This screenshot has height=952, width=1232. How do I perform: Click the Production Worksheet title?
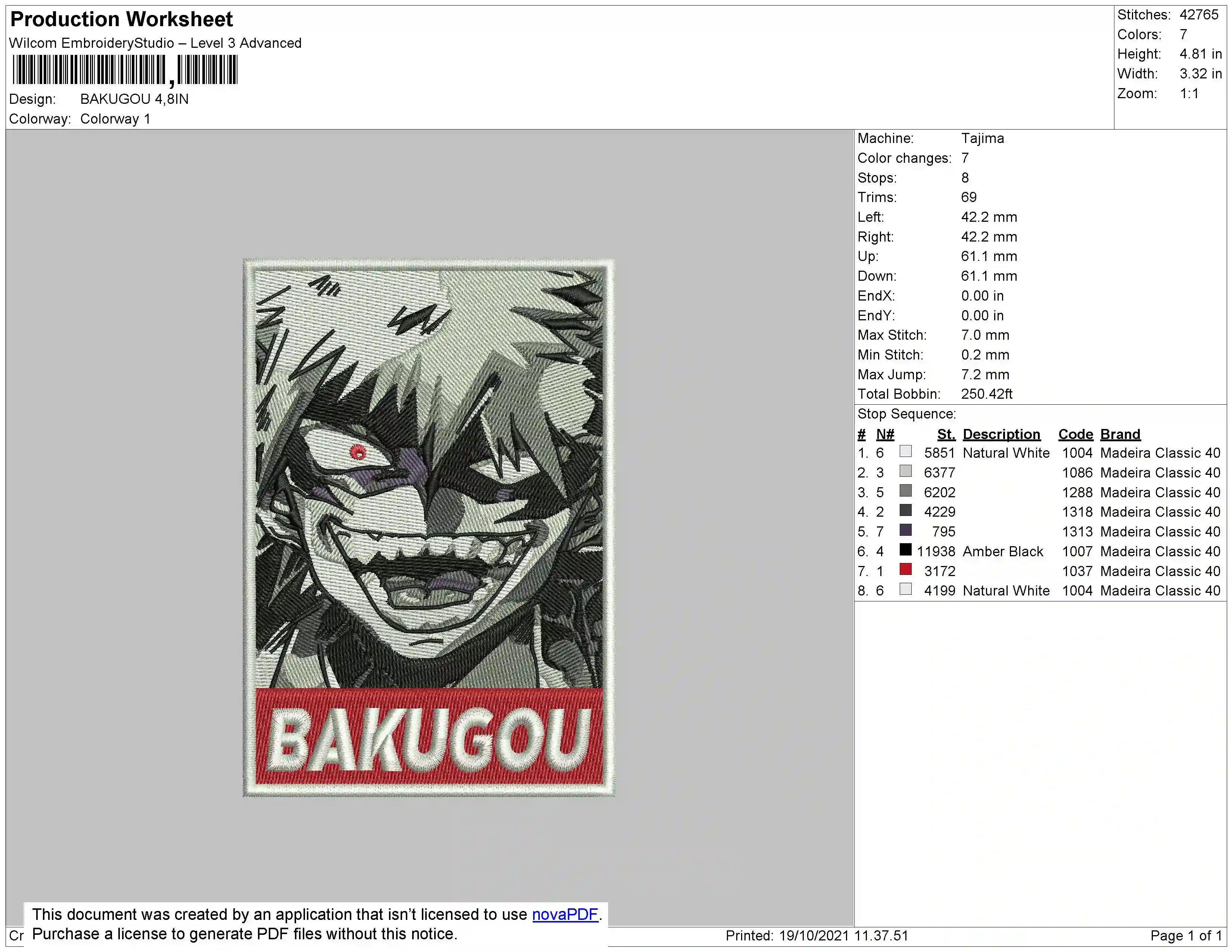point(121,19)
